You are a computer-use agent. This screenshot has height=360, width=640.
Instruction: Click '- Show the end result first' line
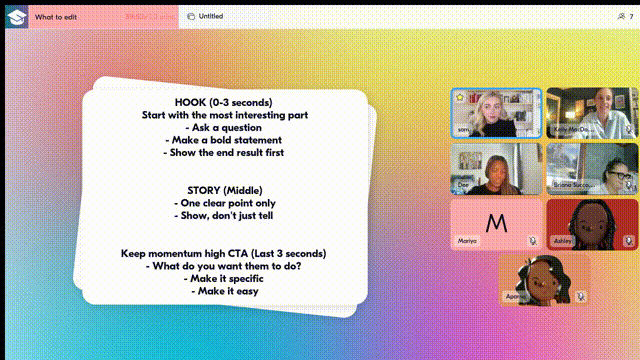click(224, 153)
